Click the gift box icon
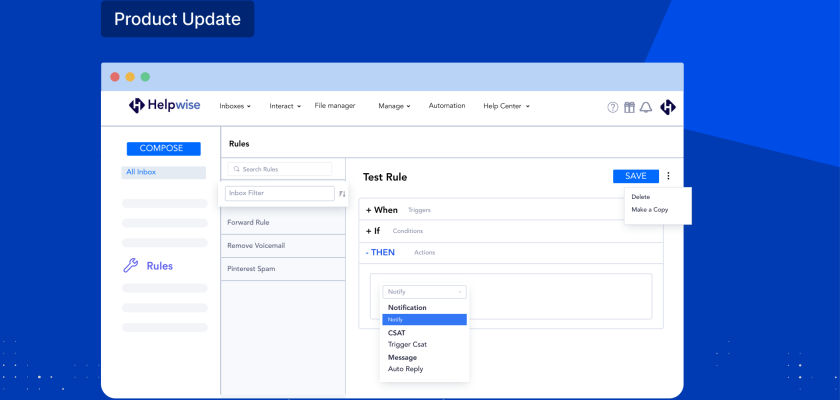Image resolution: width=840 pixels, height=400 pixels. 629,107
